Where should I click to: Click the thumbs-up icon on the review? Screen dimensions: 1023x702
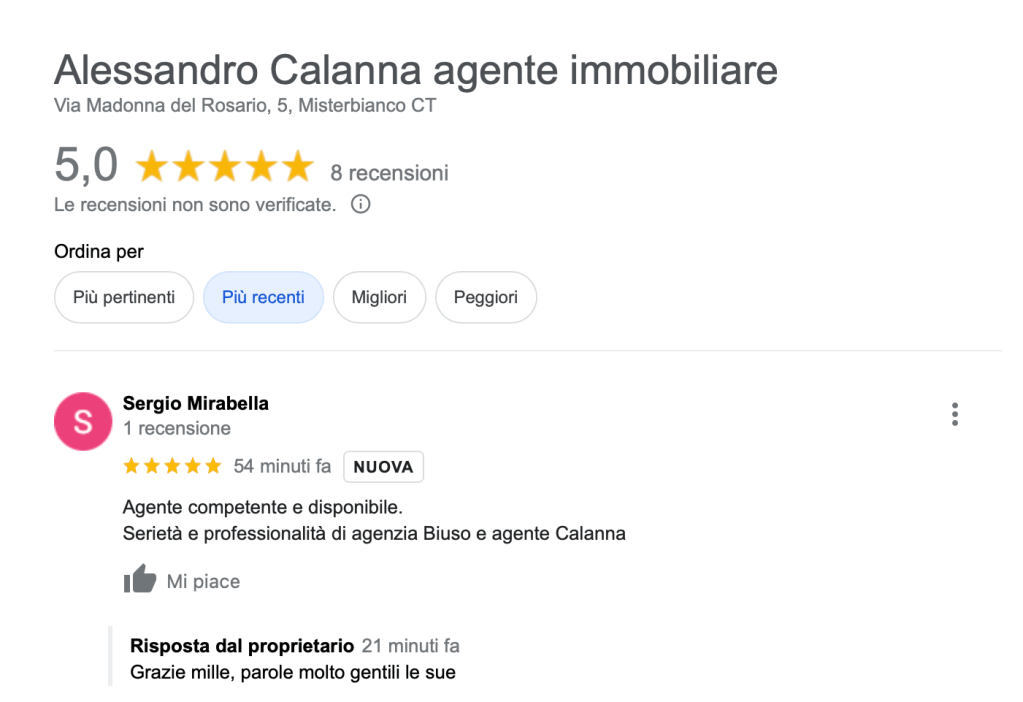pos(140,579)
